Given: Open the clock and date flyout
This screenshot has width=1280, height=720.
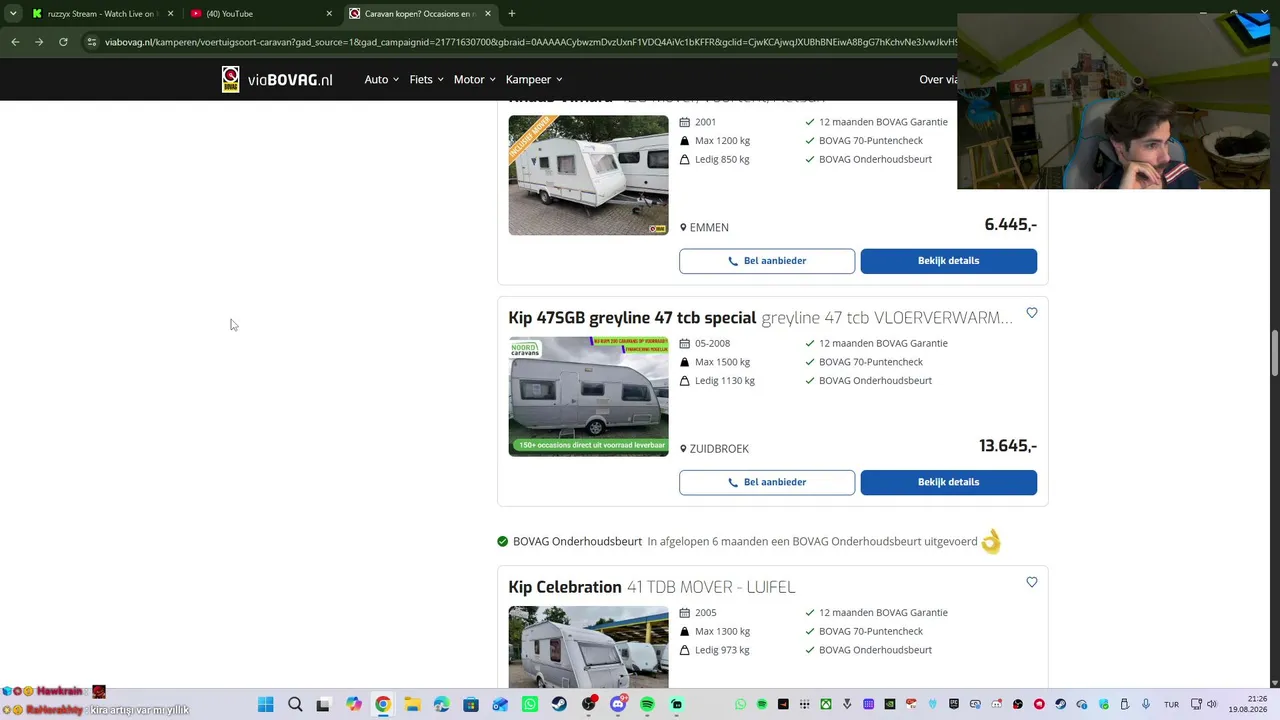Looking at the screenshot, I should click(x=1248, y=704).
